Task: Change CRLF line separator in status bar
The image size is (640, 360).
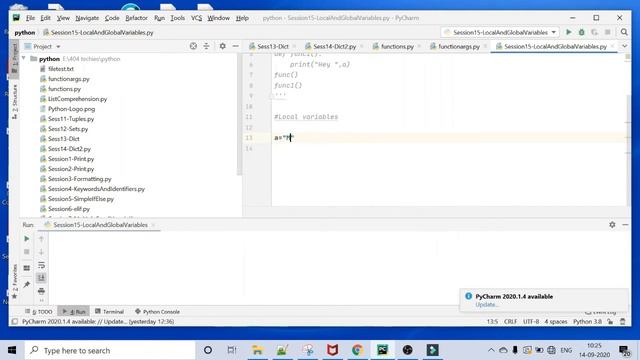Action: click(x=510, y=322)
